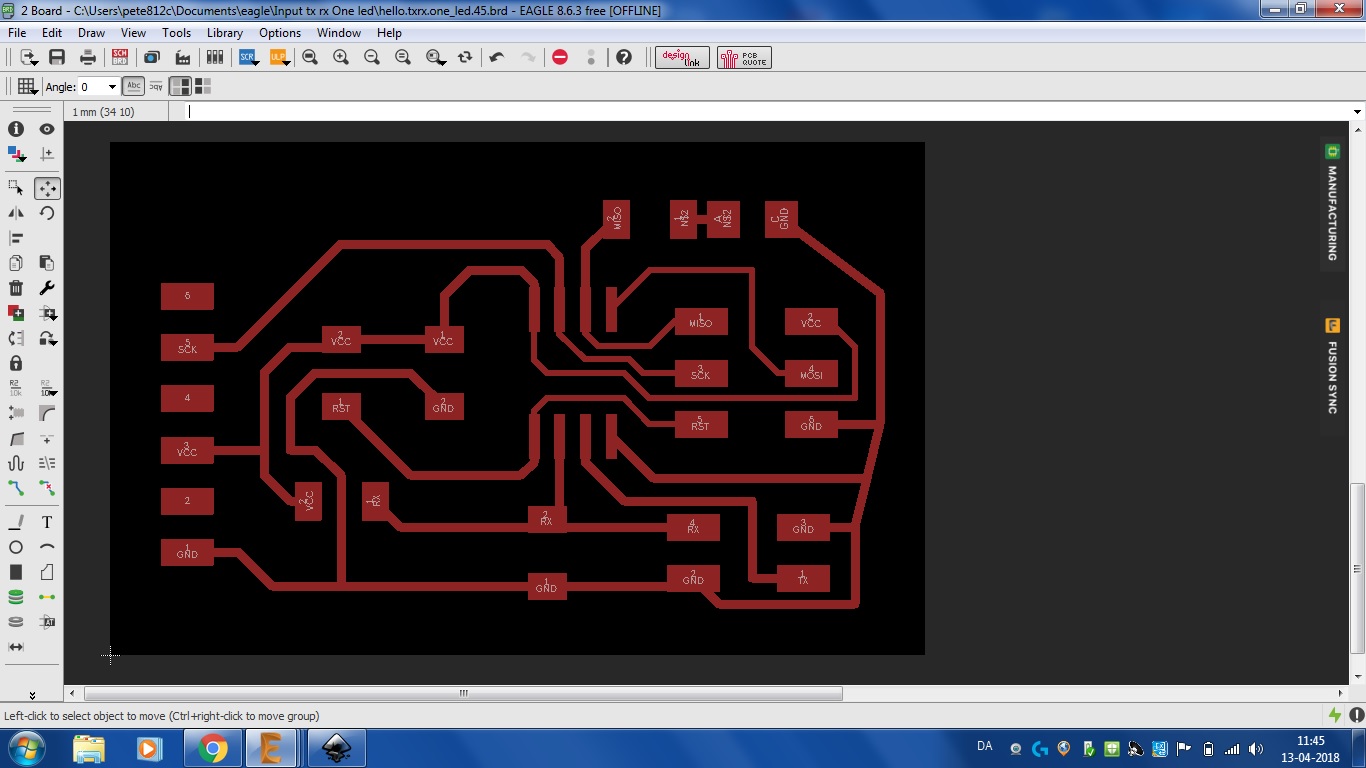Open the Layer settings tool

[x=16, y=154]
